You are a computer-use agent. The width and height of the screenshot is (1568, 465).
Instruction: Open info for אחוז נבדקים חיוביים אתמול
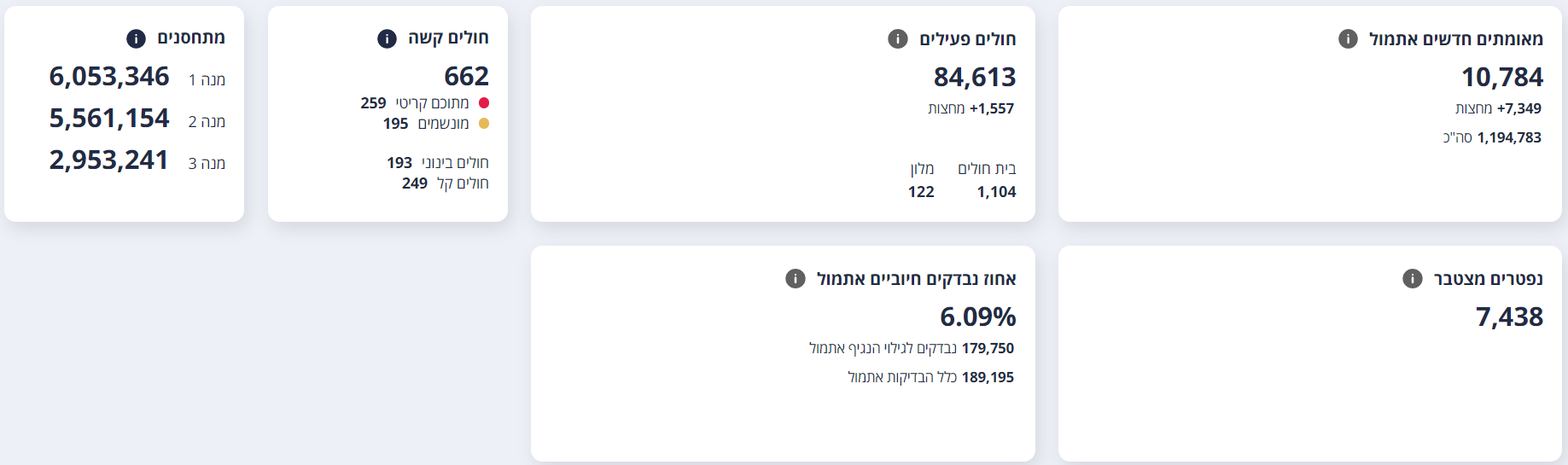coord(796,278)
